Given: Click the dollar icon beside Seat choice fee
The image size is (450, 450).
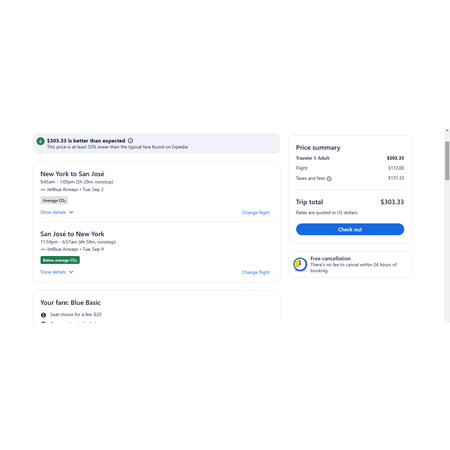Looking at the screenshot, I should point(43,315).
